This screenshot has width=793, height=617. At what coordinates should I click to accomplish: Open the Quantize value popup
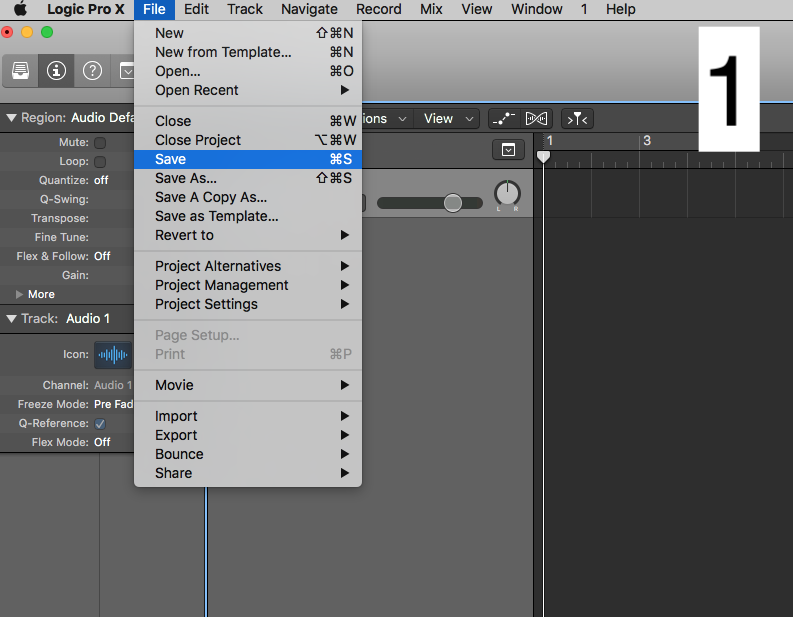101,181
